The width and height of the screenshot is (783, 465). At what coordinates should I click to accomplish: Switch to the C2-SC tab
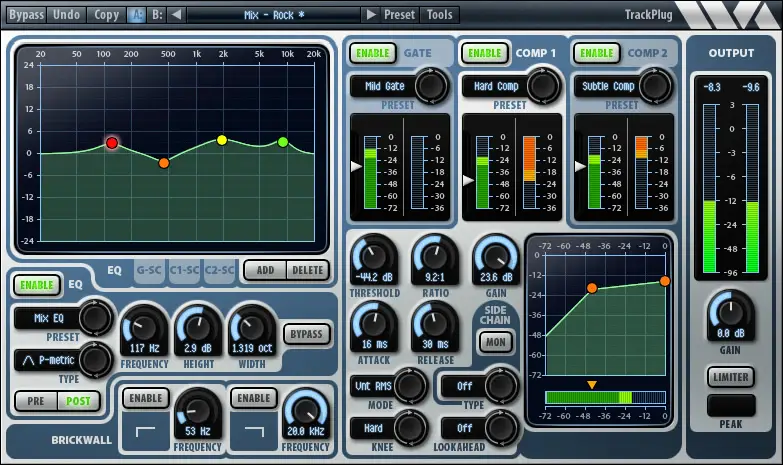click(x=220, y=270)
